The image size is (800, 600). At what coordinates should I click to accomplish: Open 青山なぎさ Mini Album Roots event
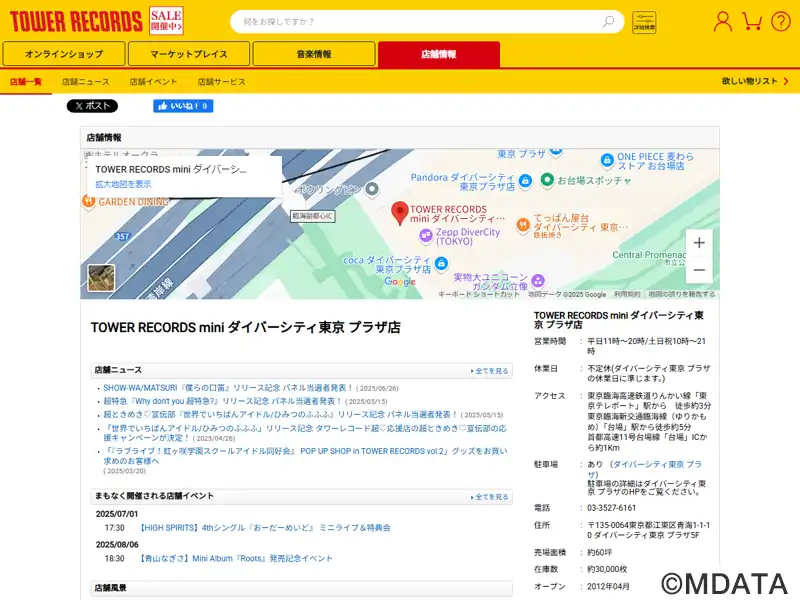point(236,558)
